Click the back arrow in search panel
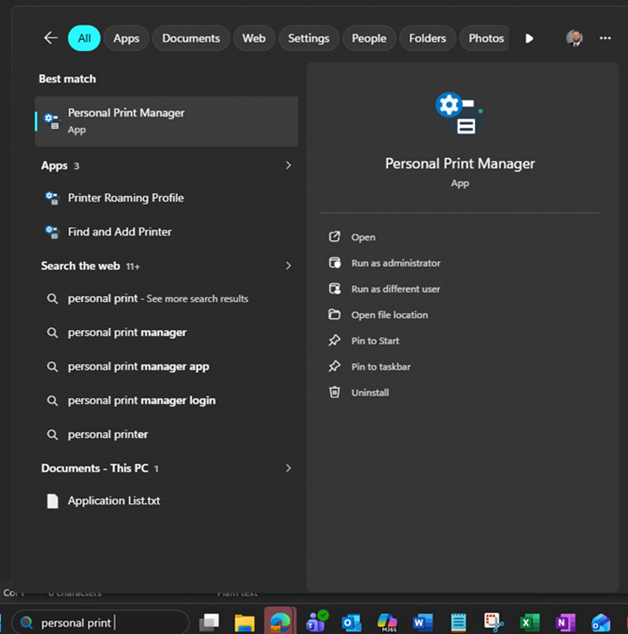The height and width of the screenshot is (634, 628). [51, 38]
